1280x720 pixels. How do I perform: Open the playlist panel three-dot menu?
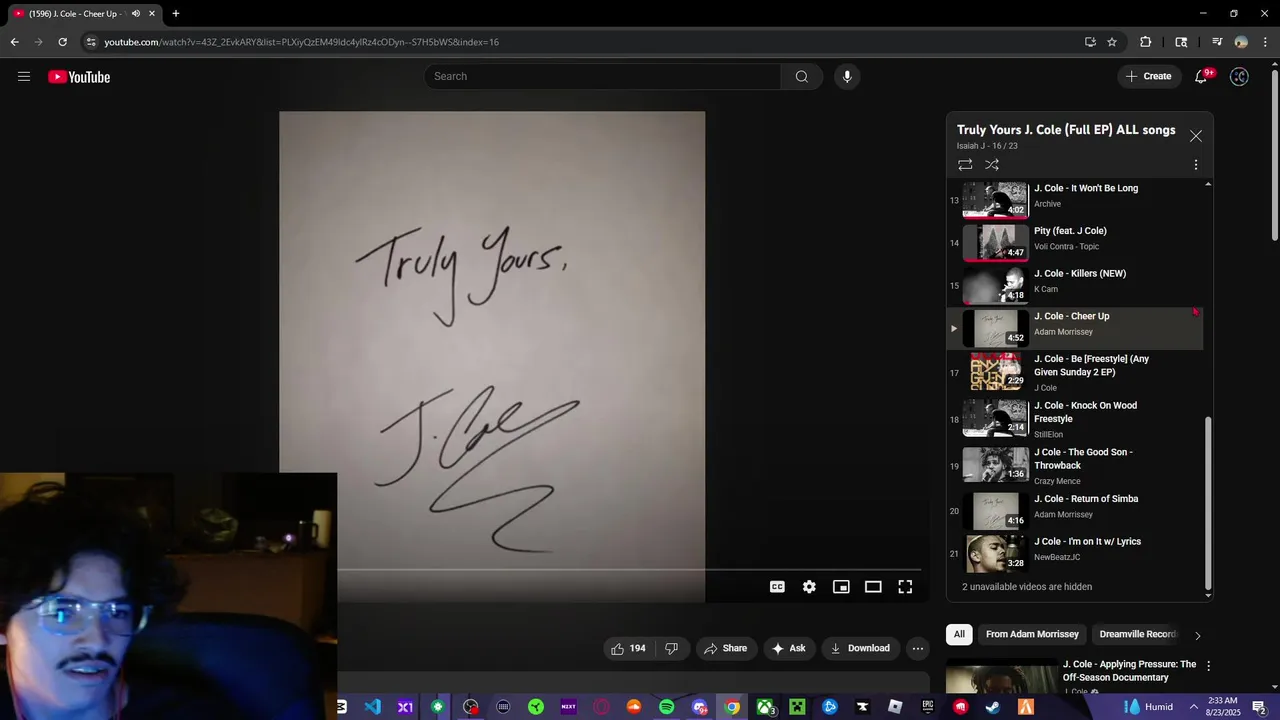(x=1196, y=165)
